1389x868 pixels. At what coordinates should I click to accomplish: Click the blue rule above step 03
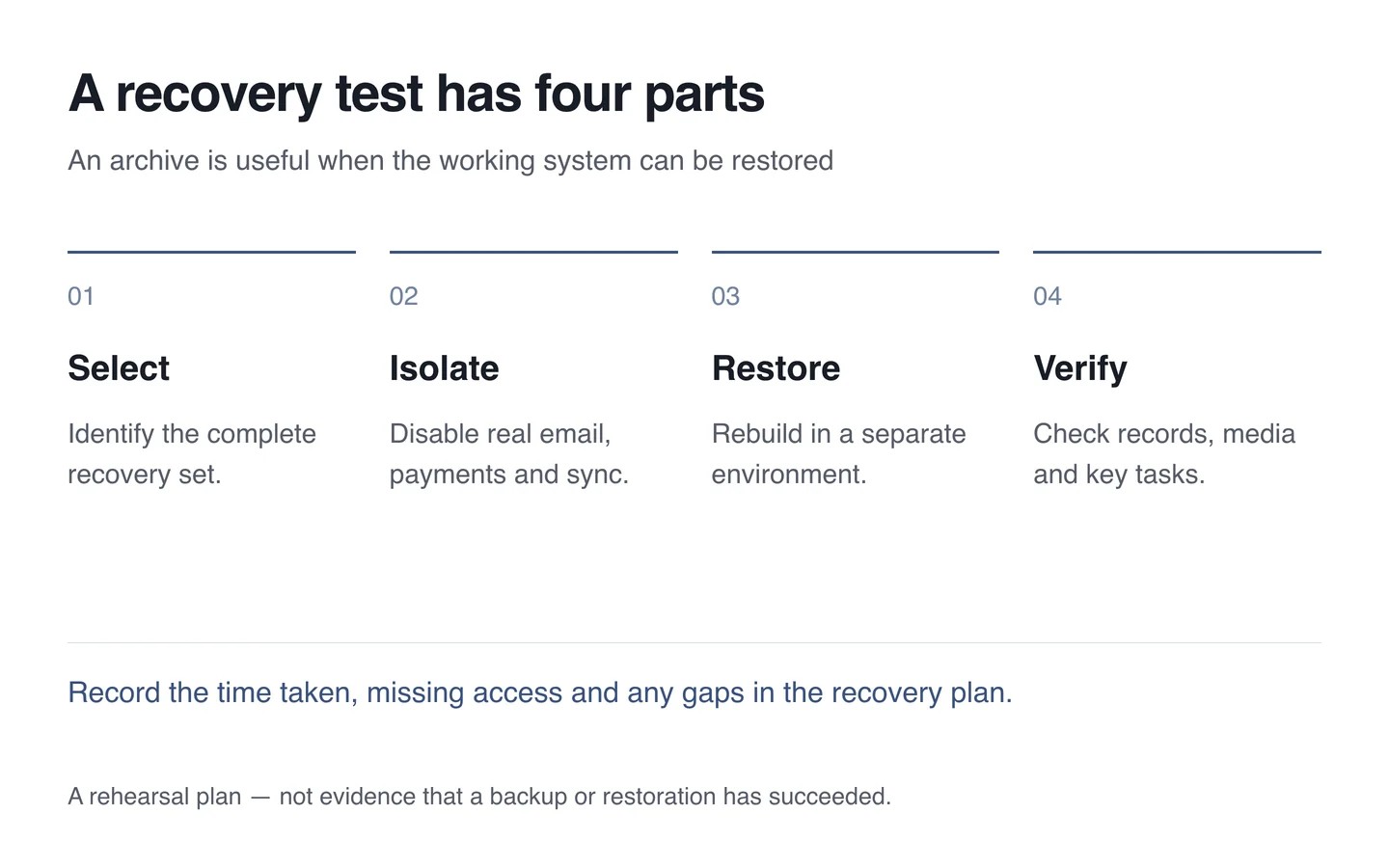click(856, 252)
